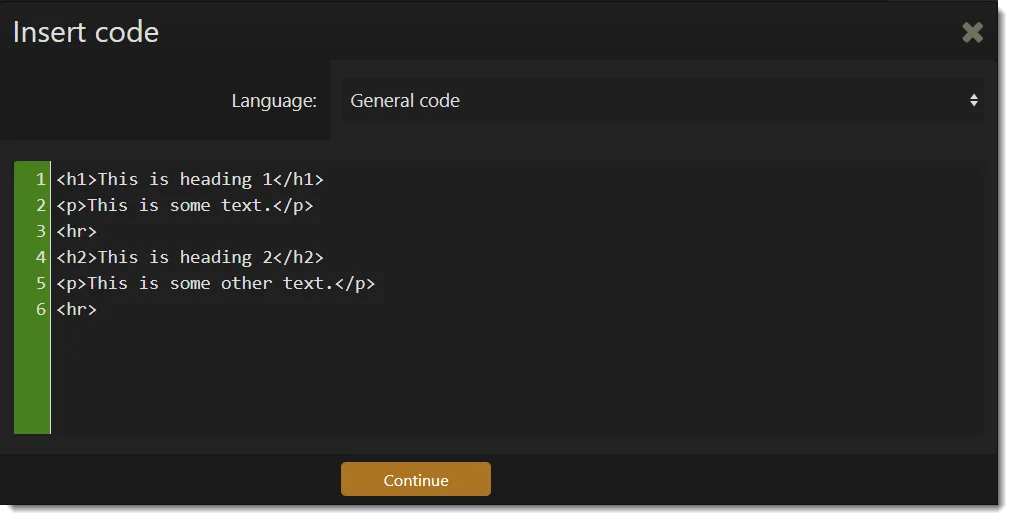Select line number 6 in the gutter
Viewport: 1013px width, 520px height.
pyautogui.click(x=41, y=309)
